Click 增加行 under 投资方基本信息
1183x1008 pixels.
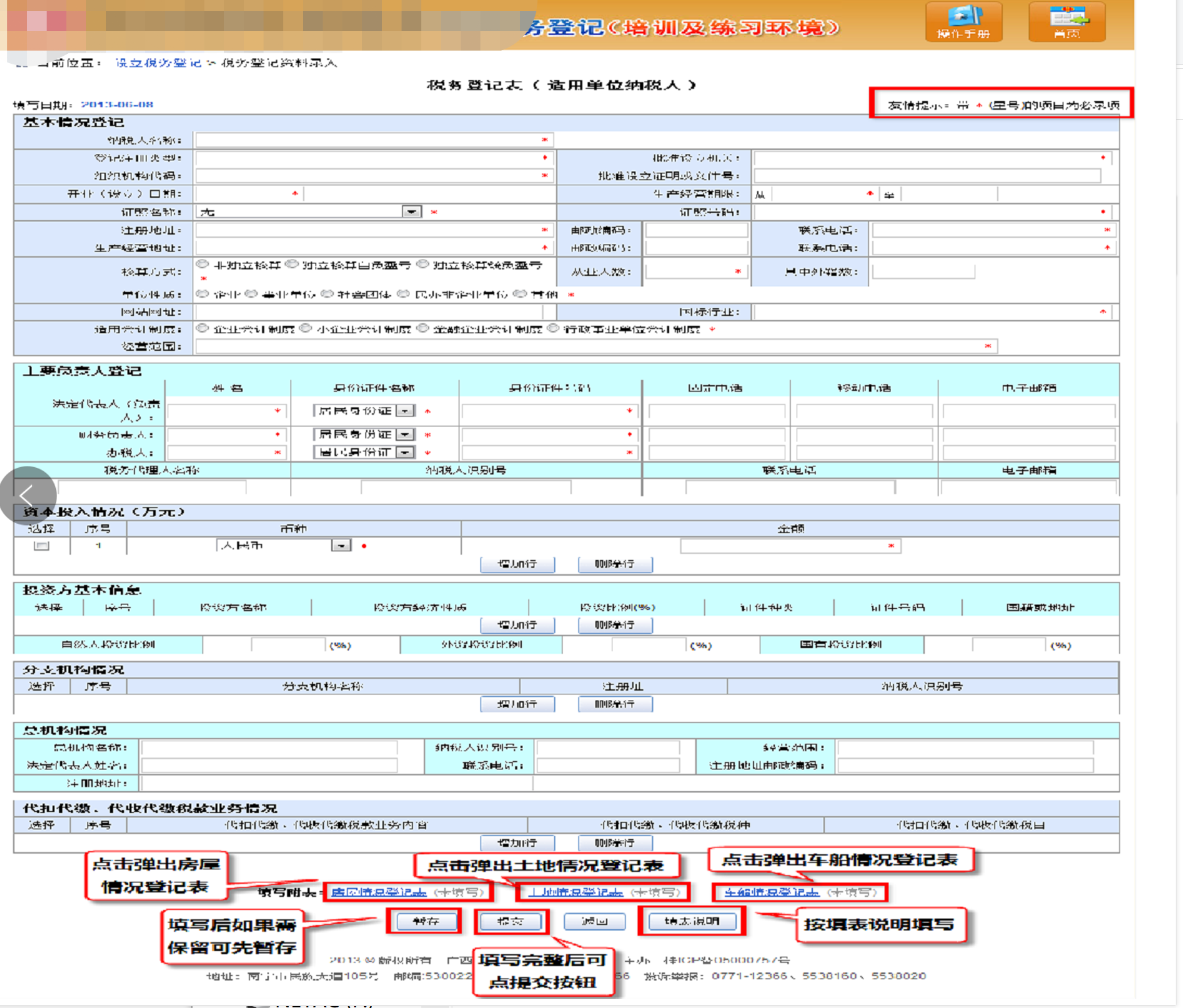(x=517, y=625)
